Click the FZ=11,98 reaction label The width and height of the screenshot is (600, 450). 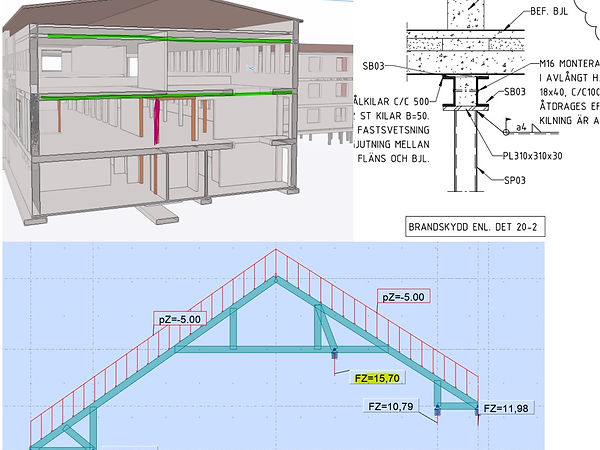coord(506,408)
